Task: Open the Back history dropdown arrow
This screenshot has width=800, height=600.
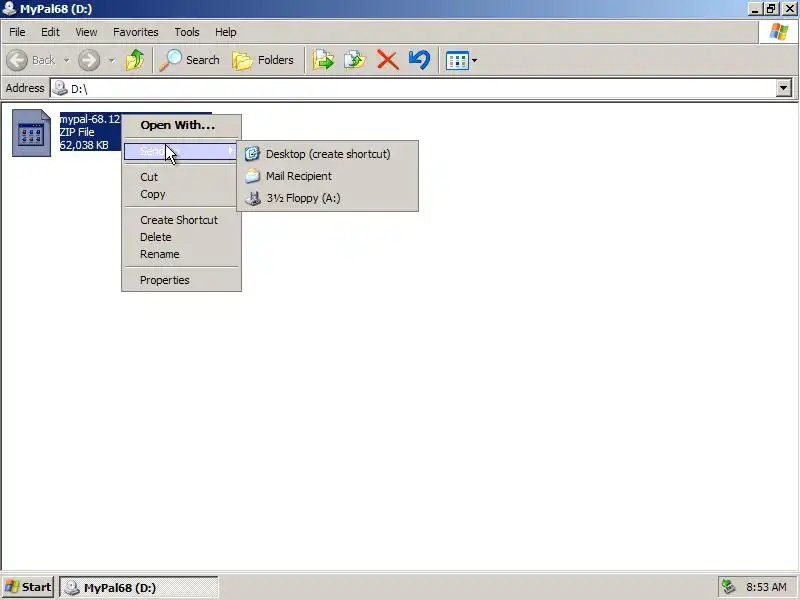Action: [x=66, y=60]
